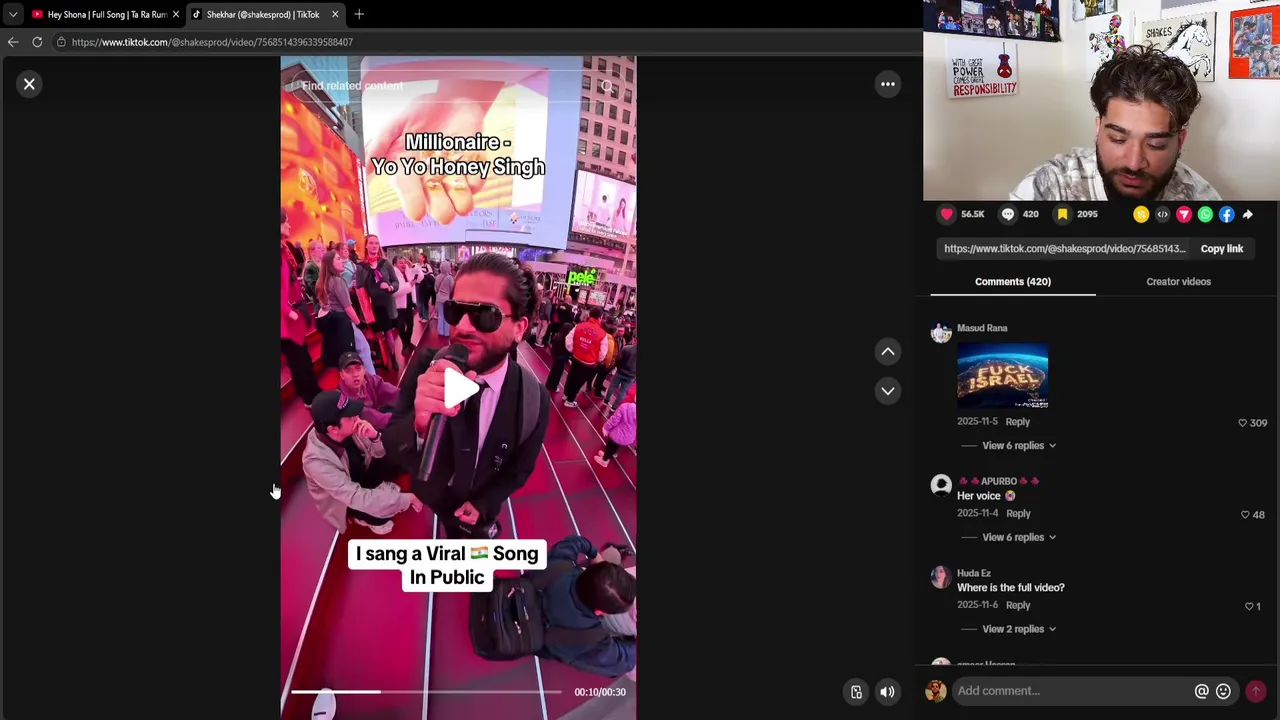
Task: Get embed code via embed icon
Action: [1162, 214]
